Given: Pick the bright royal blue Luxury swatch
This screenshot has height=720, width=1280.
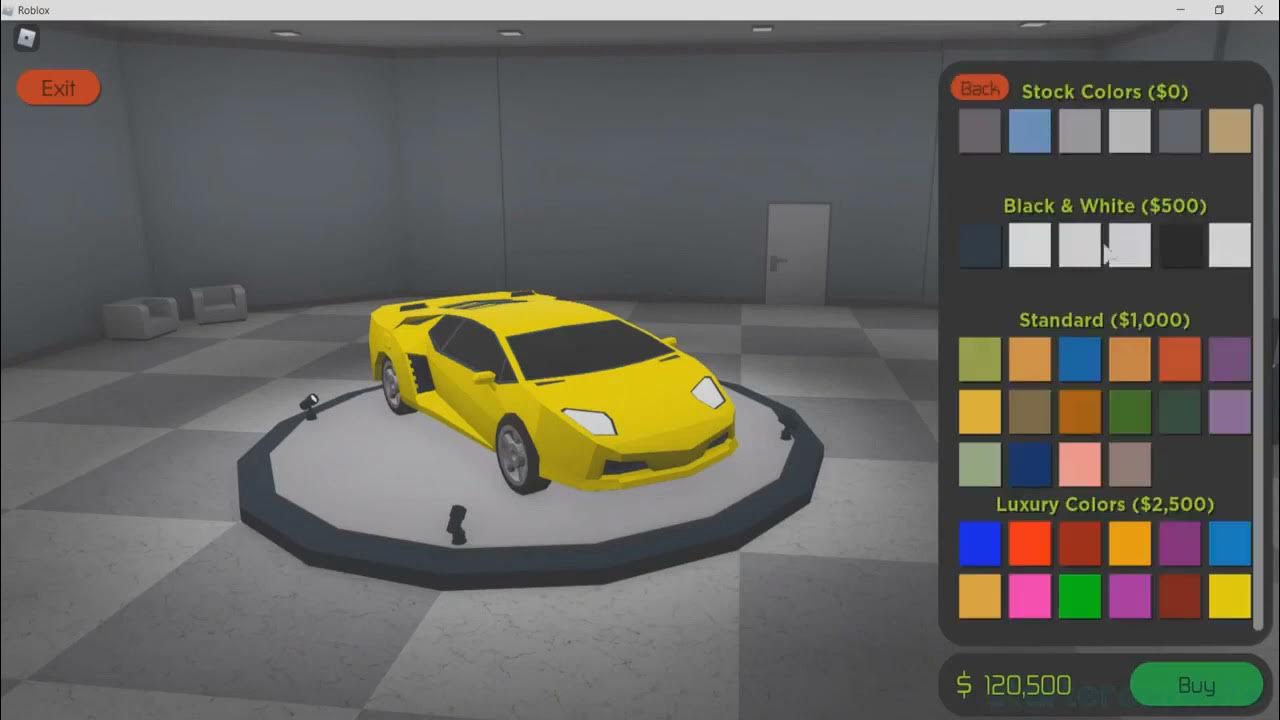Looking at the screenshot, I should 980,543.
